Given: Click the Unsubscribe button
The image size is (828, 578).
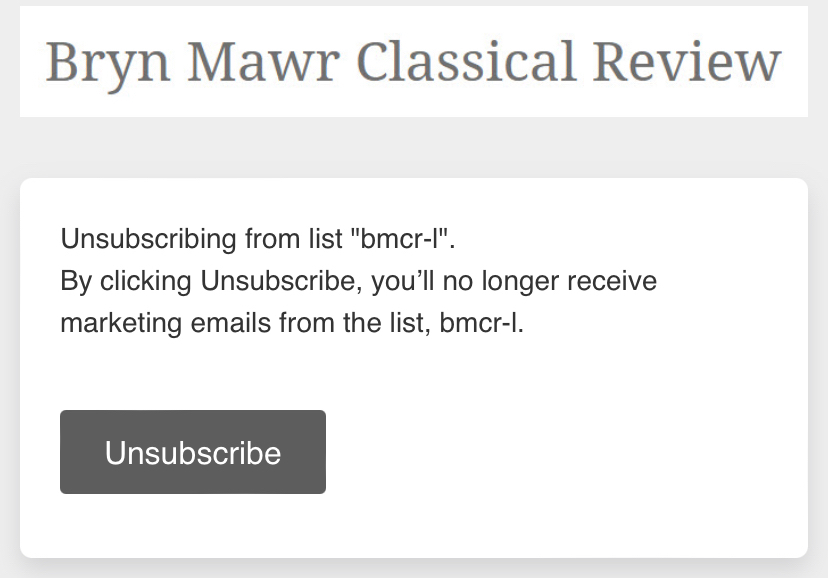Looking at the screenshot, I should pos(193,452).
